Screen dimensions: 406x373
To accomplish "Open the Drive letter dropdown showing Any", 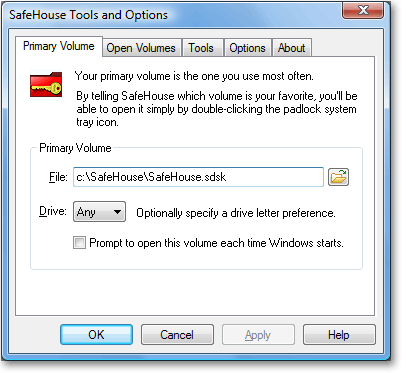I will coord(99,212).
